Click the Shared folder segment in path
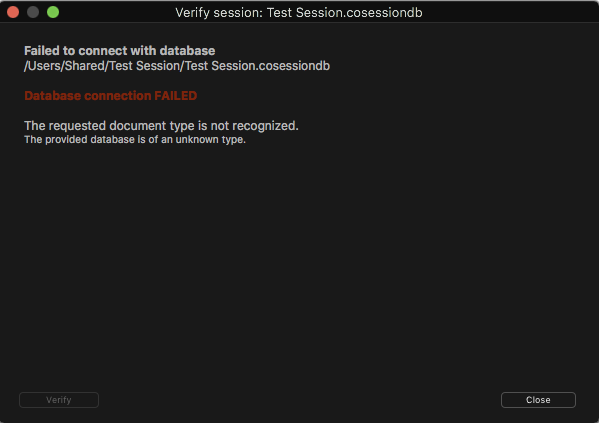Image resolution: width=599 pixels, height=423 pixels. pyautogui.click(x=84, y=66)
